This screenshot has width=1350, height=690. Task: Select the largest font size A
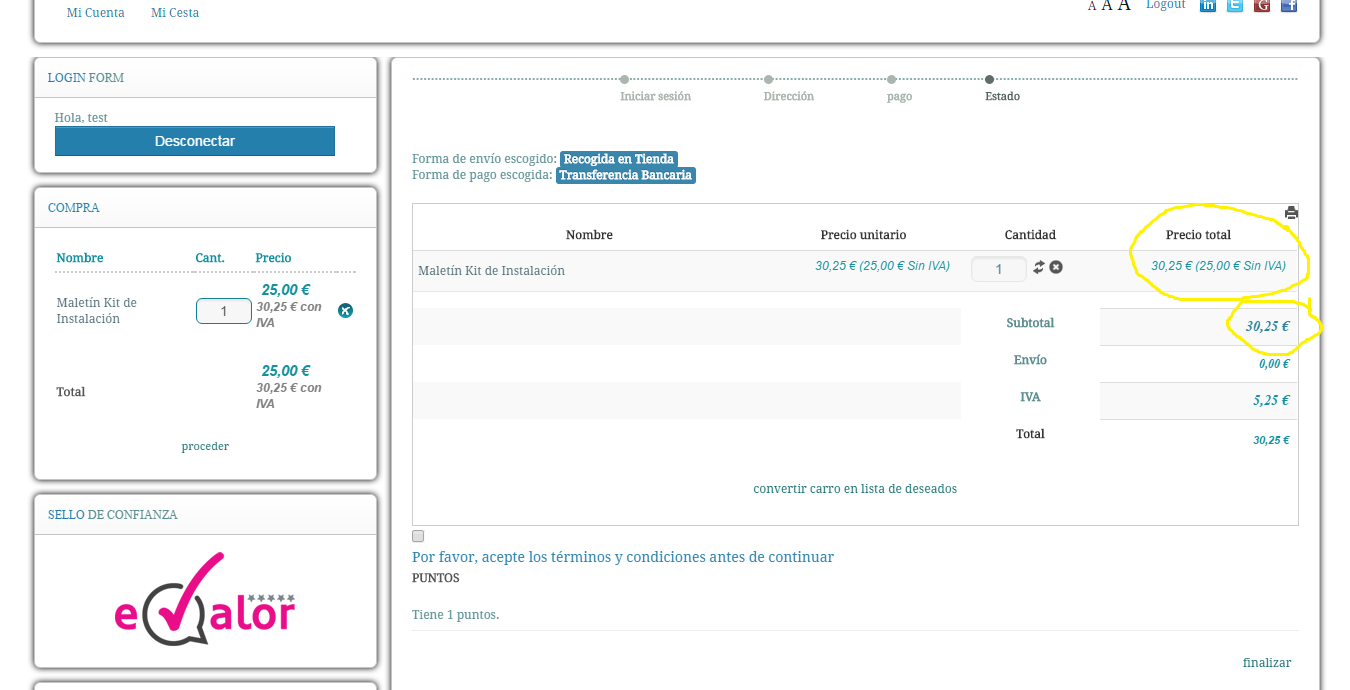tap(1124, 5)
